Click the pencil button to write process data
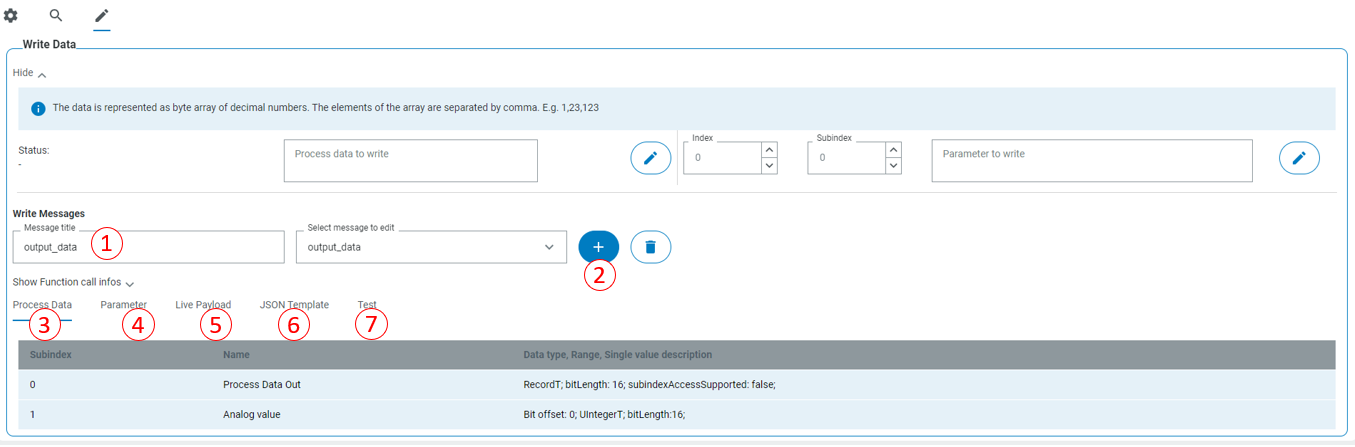The height and width of the screenshot is (447, 1355). [650, 158]
